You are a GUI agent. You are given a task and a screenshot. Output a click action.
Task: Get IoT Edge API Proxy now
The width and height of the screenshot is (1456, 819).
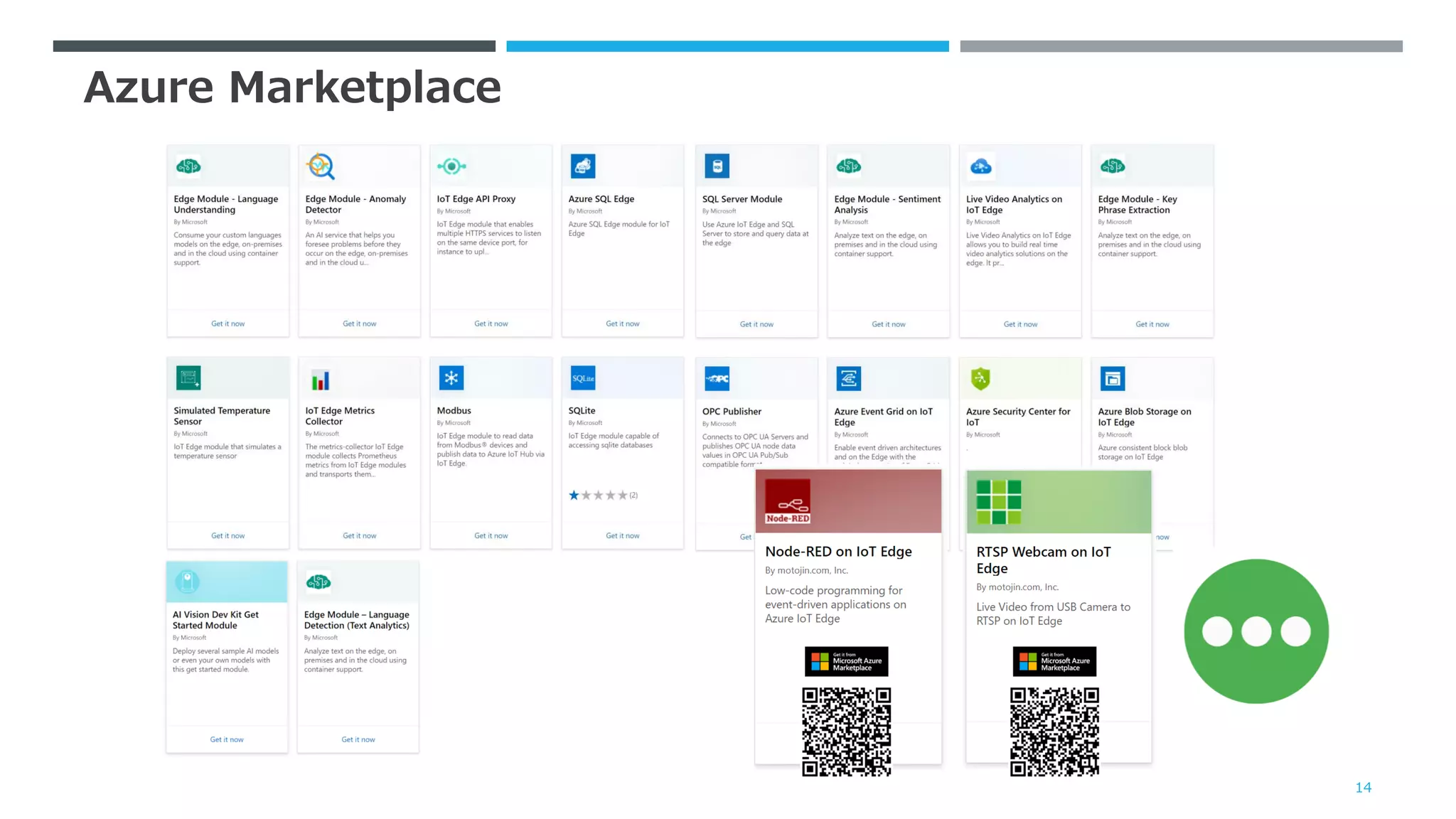click(491, 323)
